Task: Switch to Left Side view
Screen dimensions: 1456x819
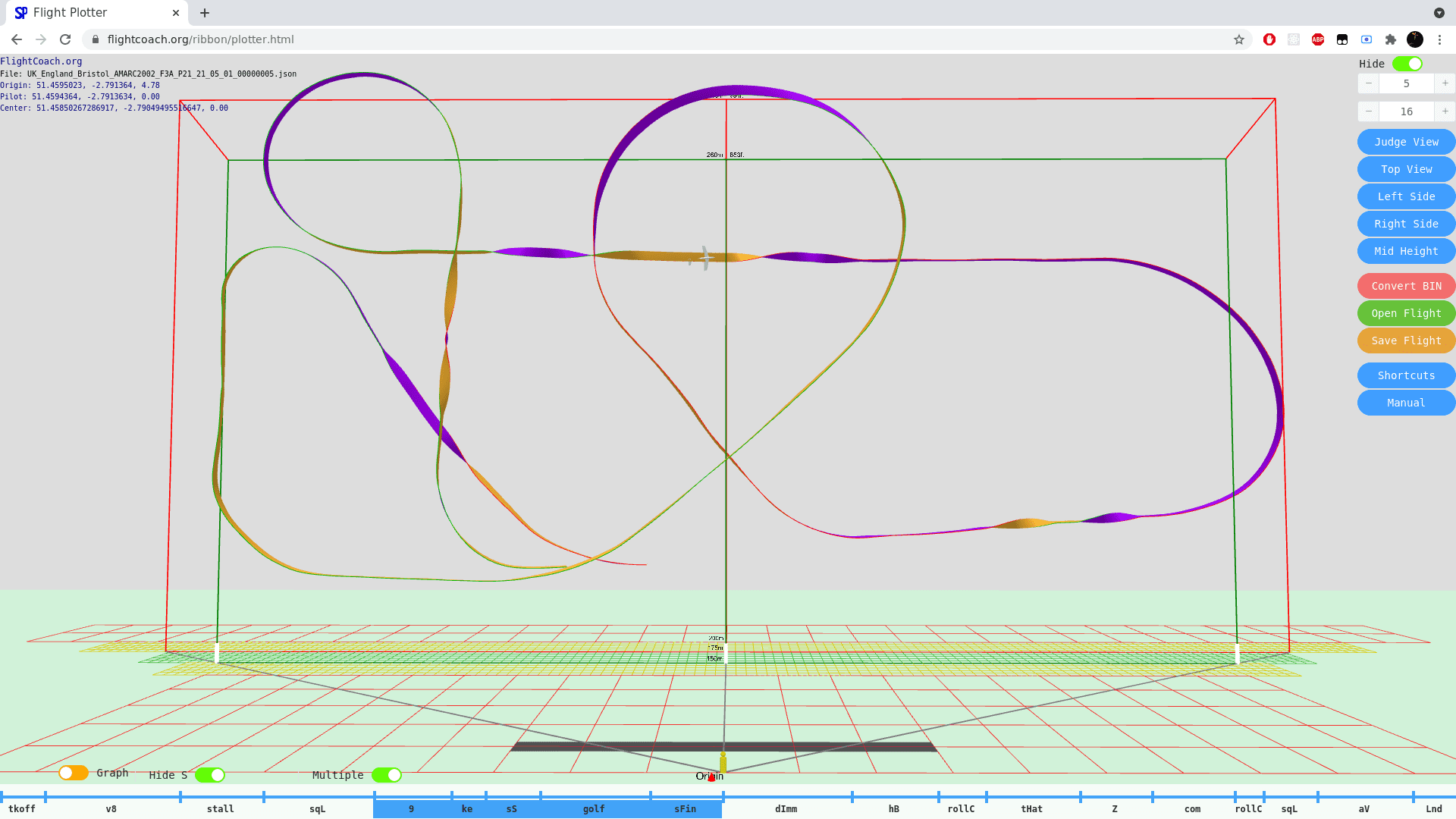Action: click(x=1406, y=196)
